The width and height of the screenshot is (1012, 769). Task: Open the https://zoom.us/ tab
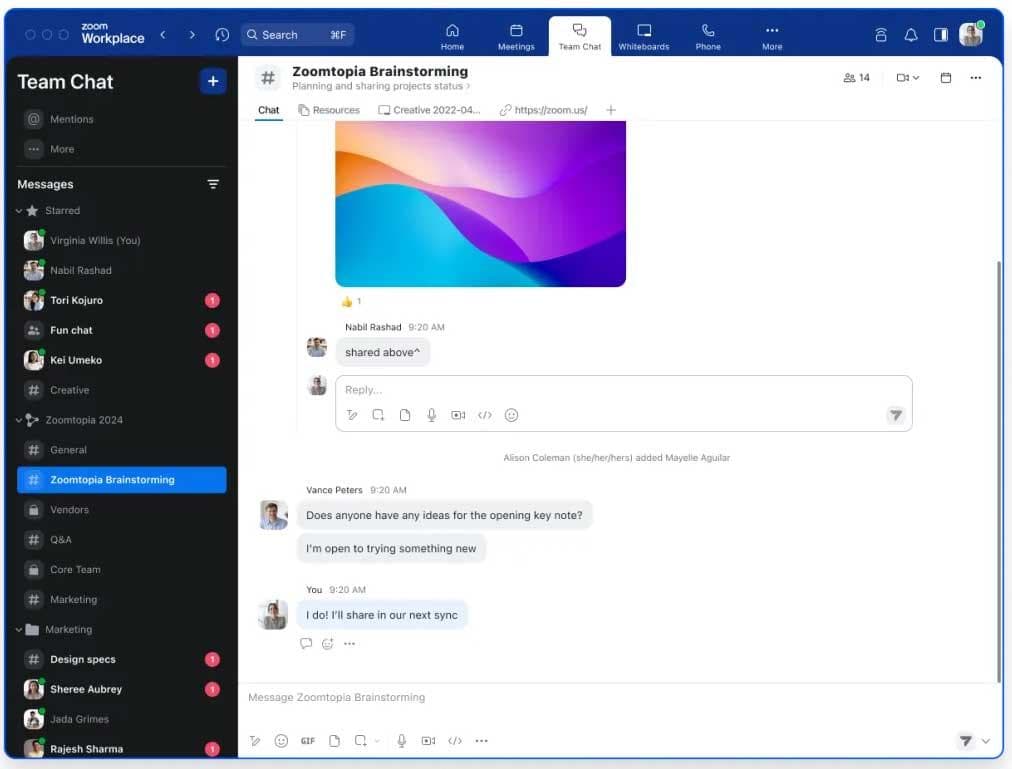(543, 110)
